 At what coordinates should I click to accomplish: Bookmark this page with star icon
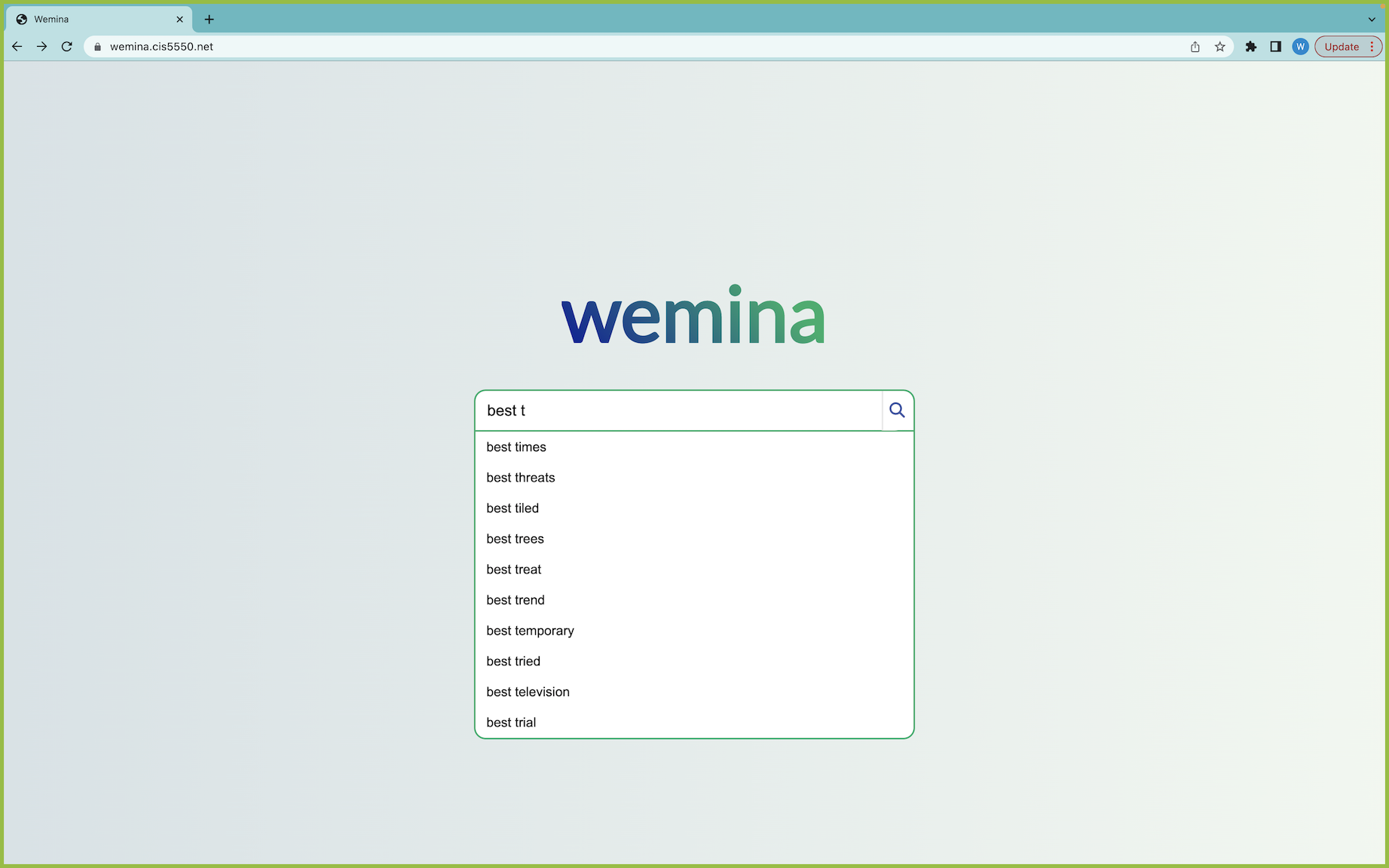[x=1220, y=47]
